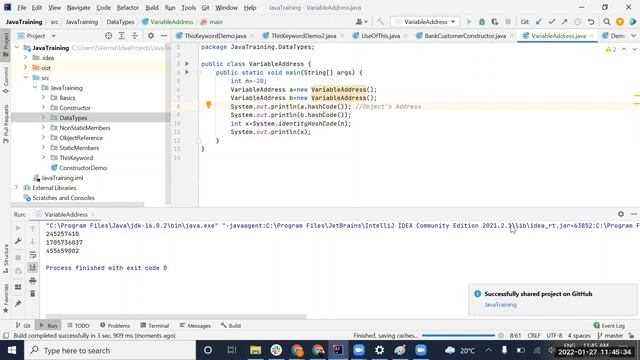Viewport: 640px width, 360px height.
Task: Switch to UseOfThis.java tab
Action: click(380, 36)
